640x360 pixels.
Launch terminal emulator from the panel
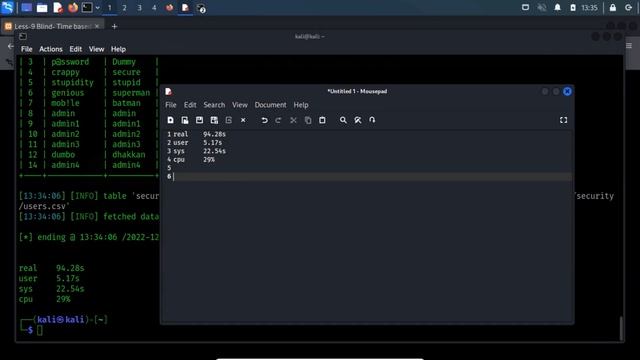87,7
